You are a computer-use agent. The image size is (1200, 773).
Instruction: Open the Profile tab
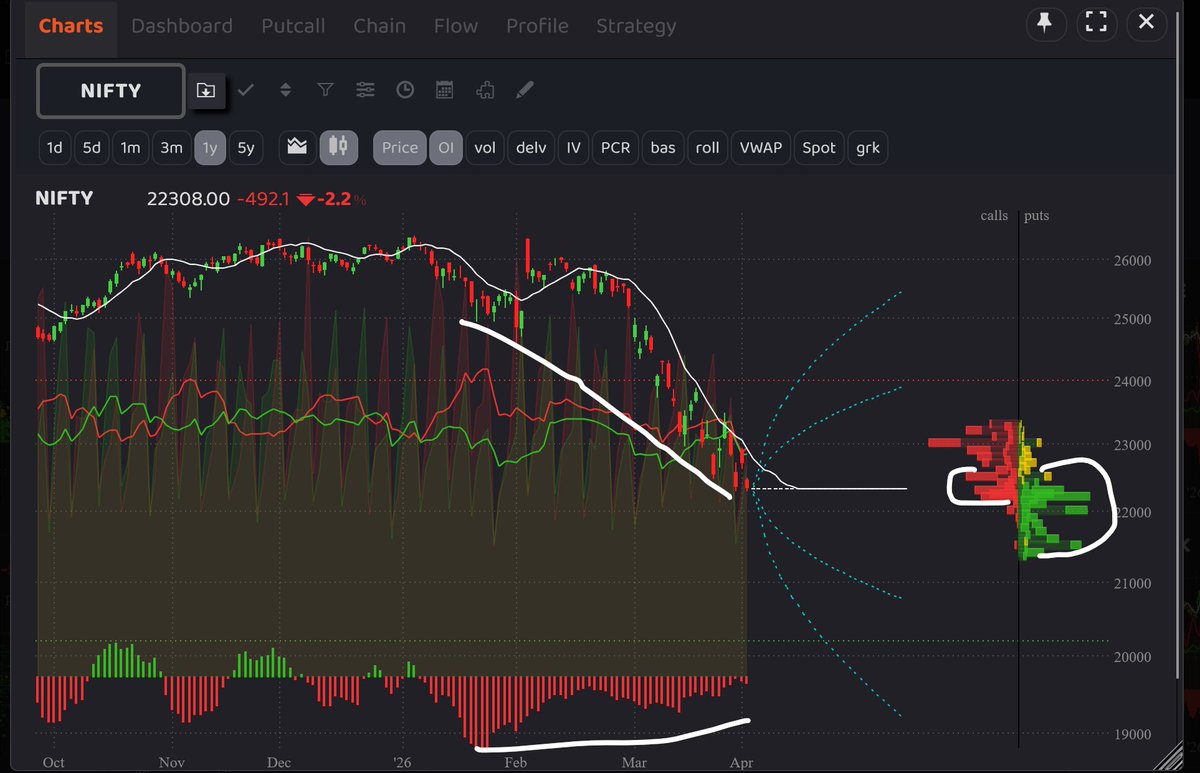pyautogui.click(x=537, y=26)
